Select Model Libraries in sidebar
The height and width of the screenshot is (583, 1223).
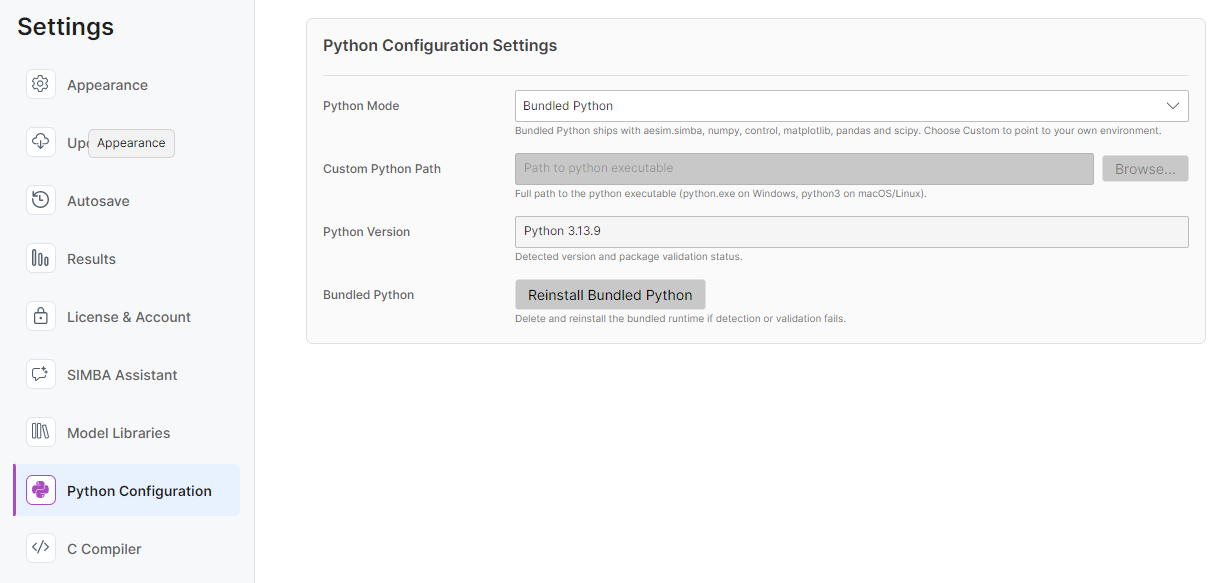click(126, 433)
